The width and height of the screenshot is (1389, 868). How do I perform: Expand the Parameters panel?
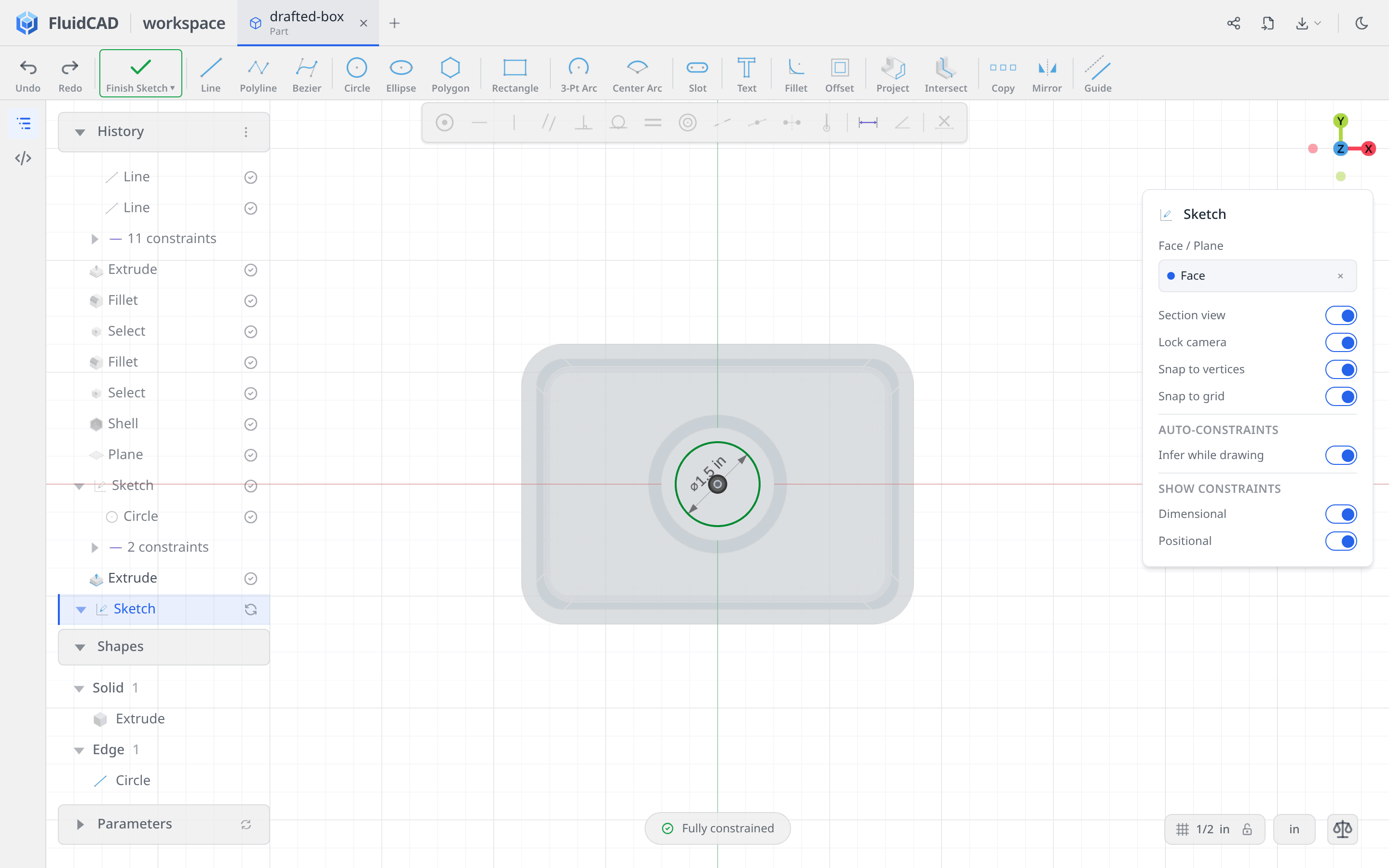pos(80,825)
